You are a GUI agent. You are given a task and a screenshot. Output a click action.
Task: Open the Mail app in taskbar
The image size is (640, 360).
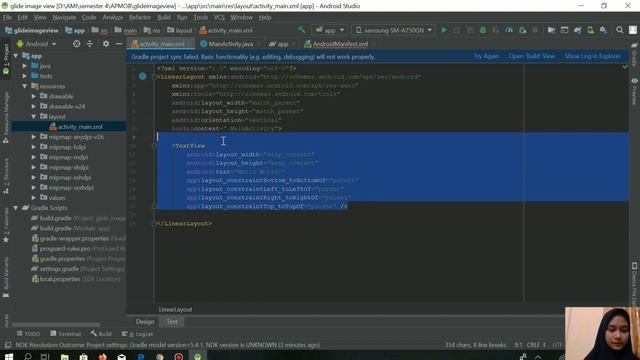(x=122, y=356)
